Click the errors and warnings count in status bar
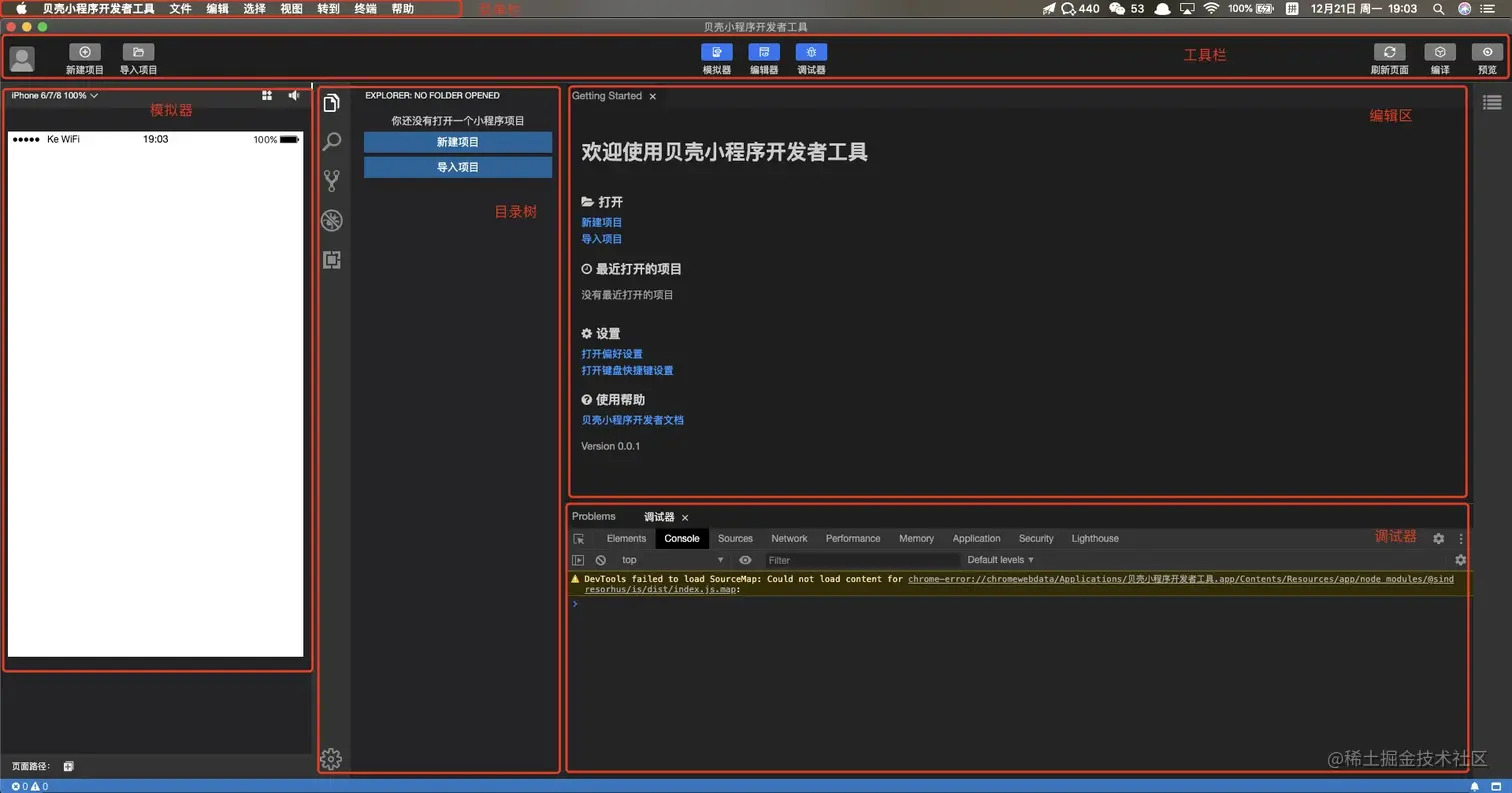 click(x=30, y=786)
